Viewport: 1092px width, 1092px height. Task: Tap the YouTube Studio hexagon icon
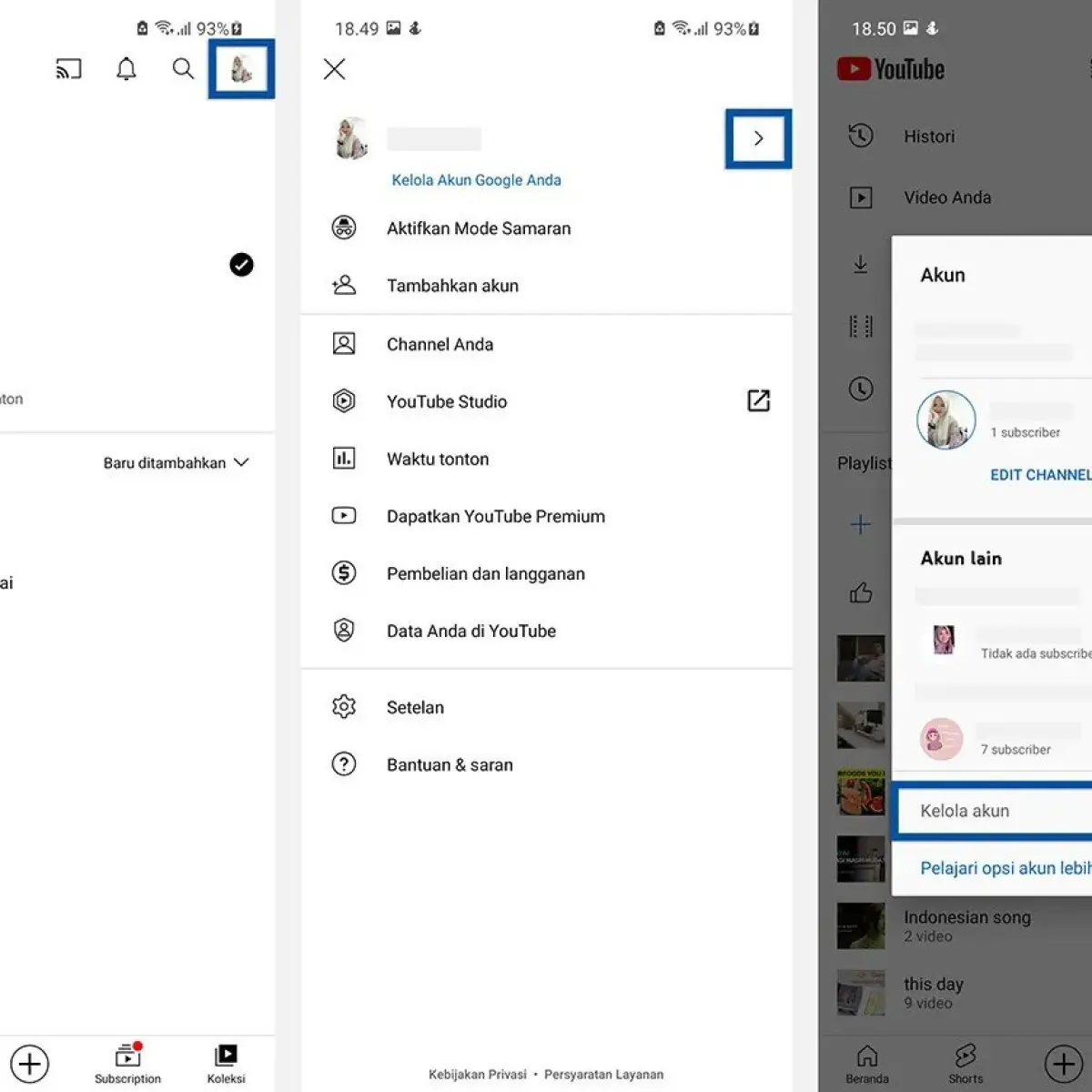coord(344,401)
